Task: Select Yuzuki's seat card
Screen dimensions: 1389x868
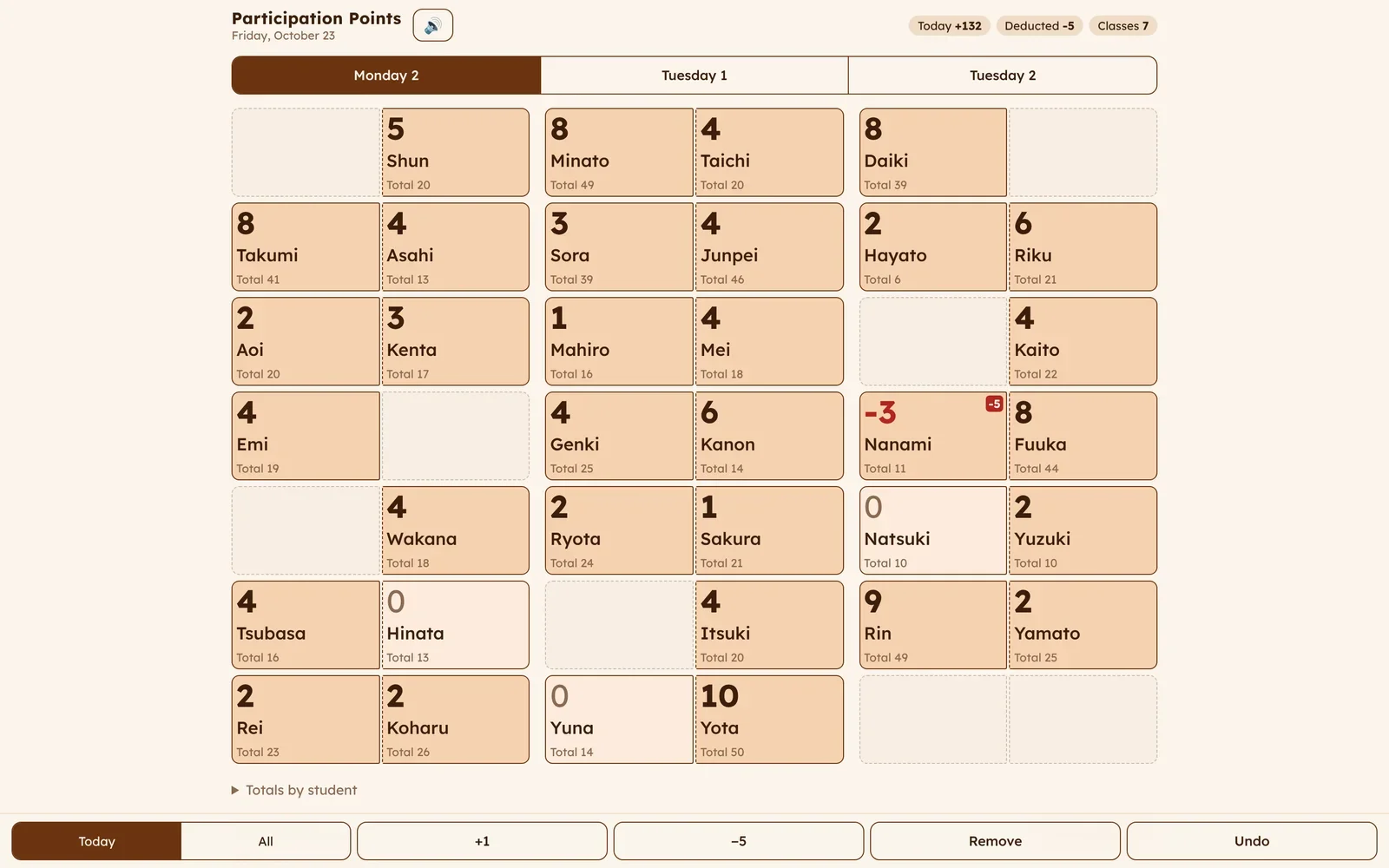Action: pos(1083,530)
